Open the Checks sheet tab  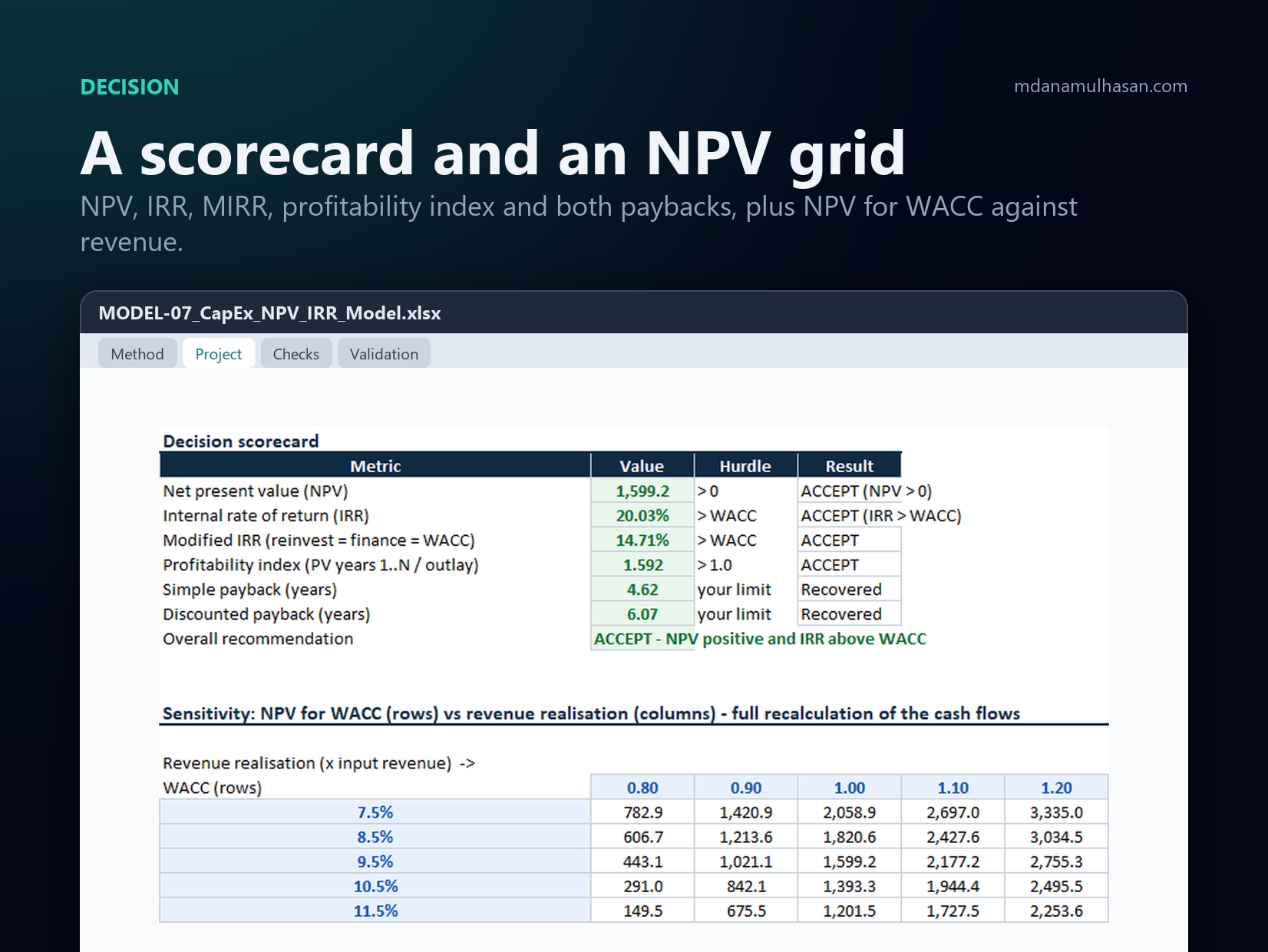296,354
